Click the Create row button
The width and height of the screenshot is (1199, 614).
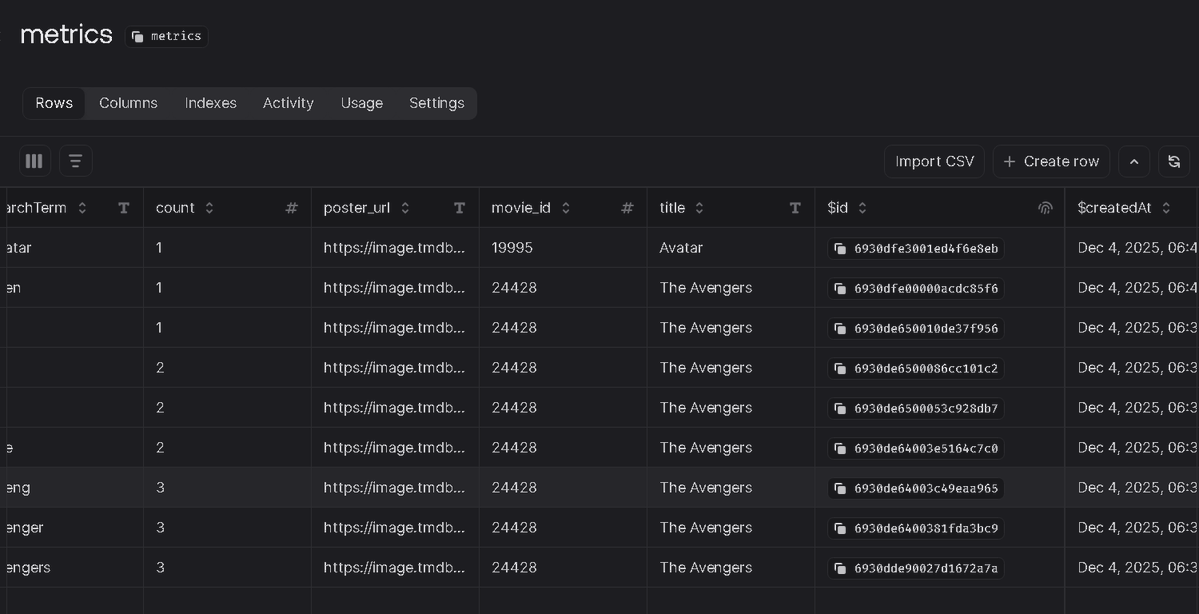(x=1051, y=161)
